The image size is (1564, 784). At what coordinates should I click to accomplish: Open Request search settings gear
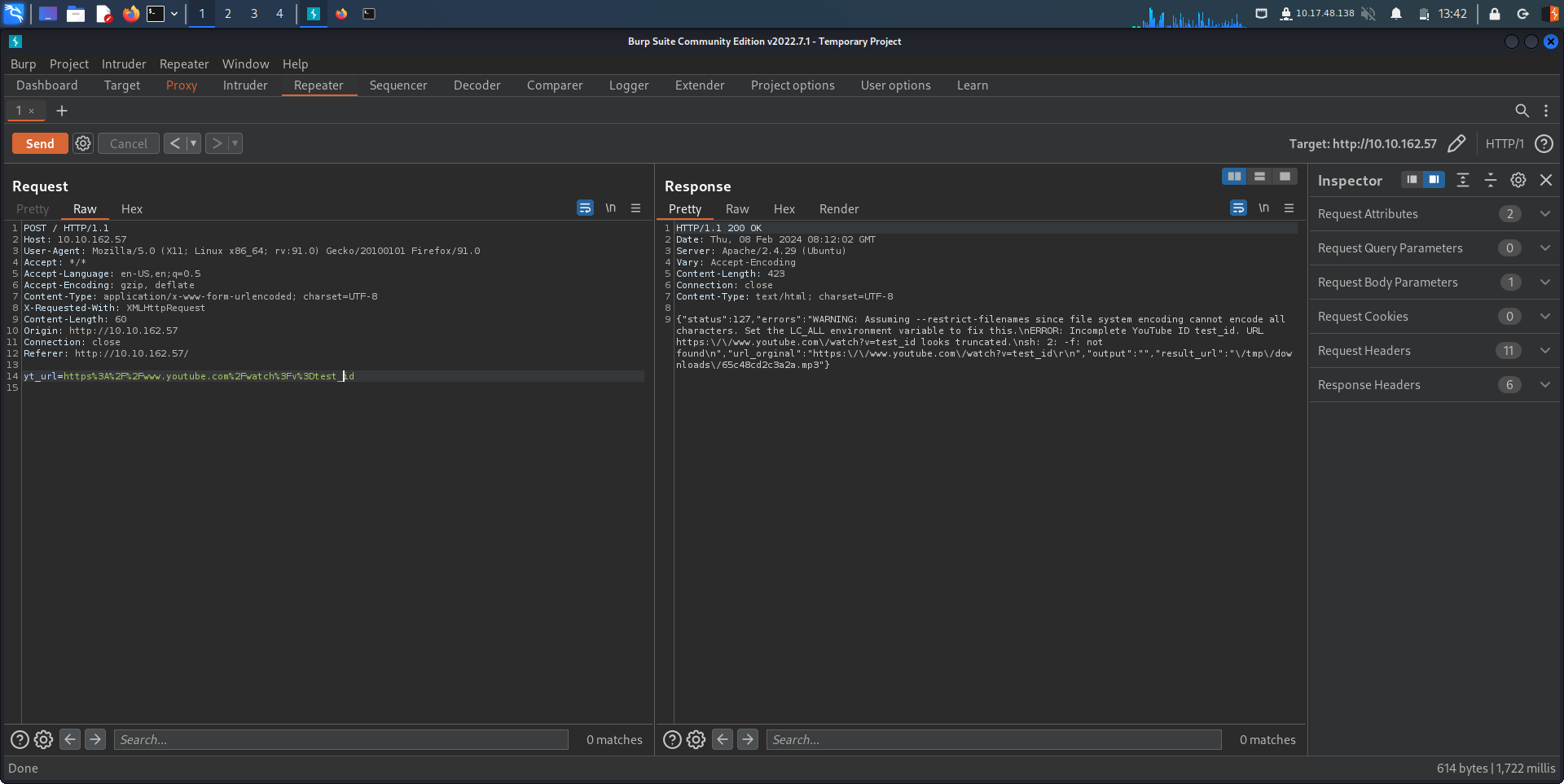44,739
